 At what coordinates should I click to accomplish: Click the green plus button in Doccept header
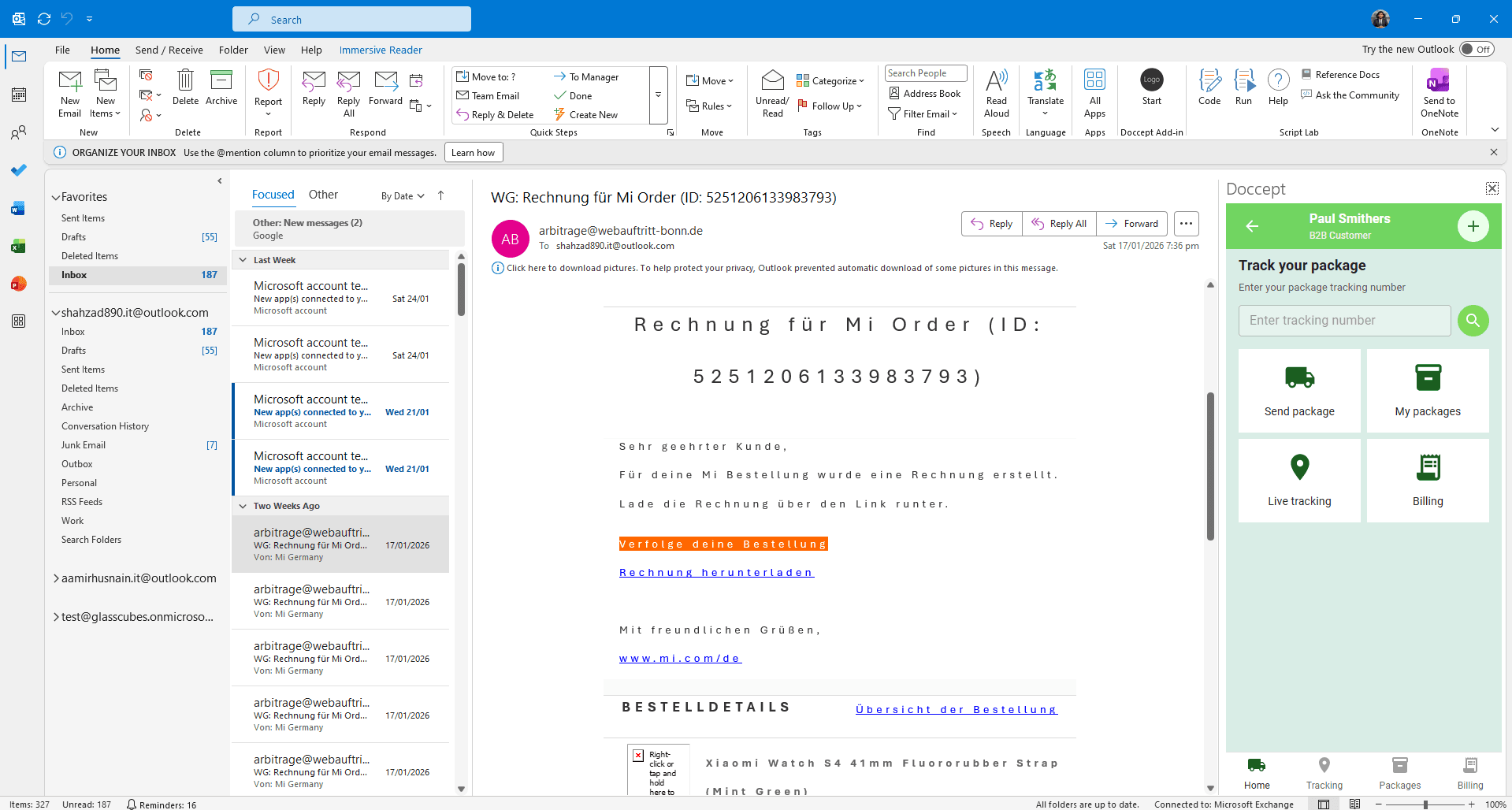click(x=1473, y=226)
